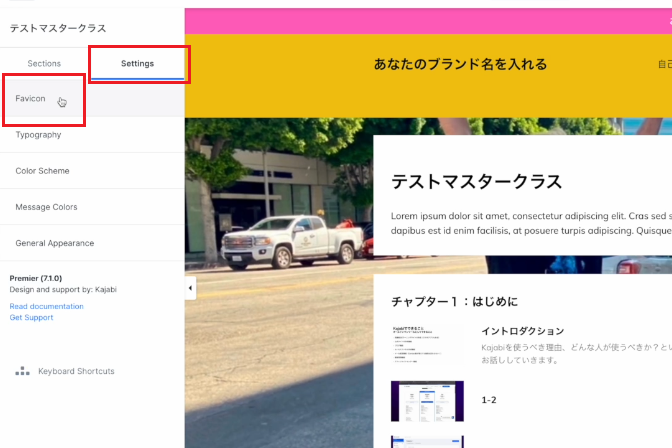
Task: Click the イントロダクション lesson thumbnail
Action: click(x=427, y=345)
